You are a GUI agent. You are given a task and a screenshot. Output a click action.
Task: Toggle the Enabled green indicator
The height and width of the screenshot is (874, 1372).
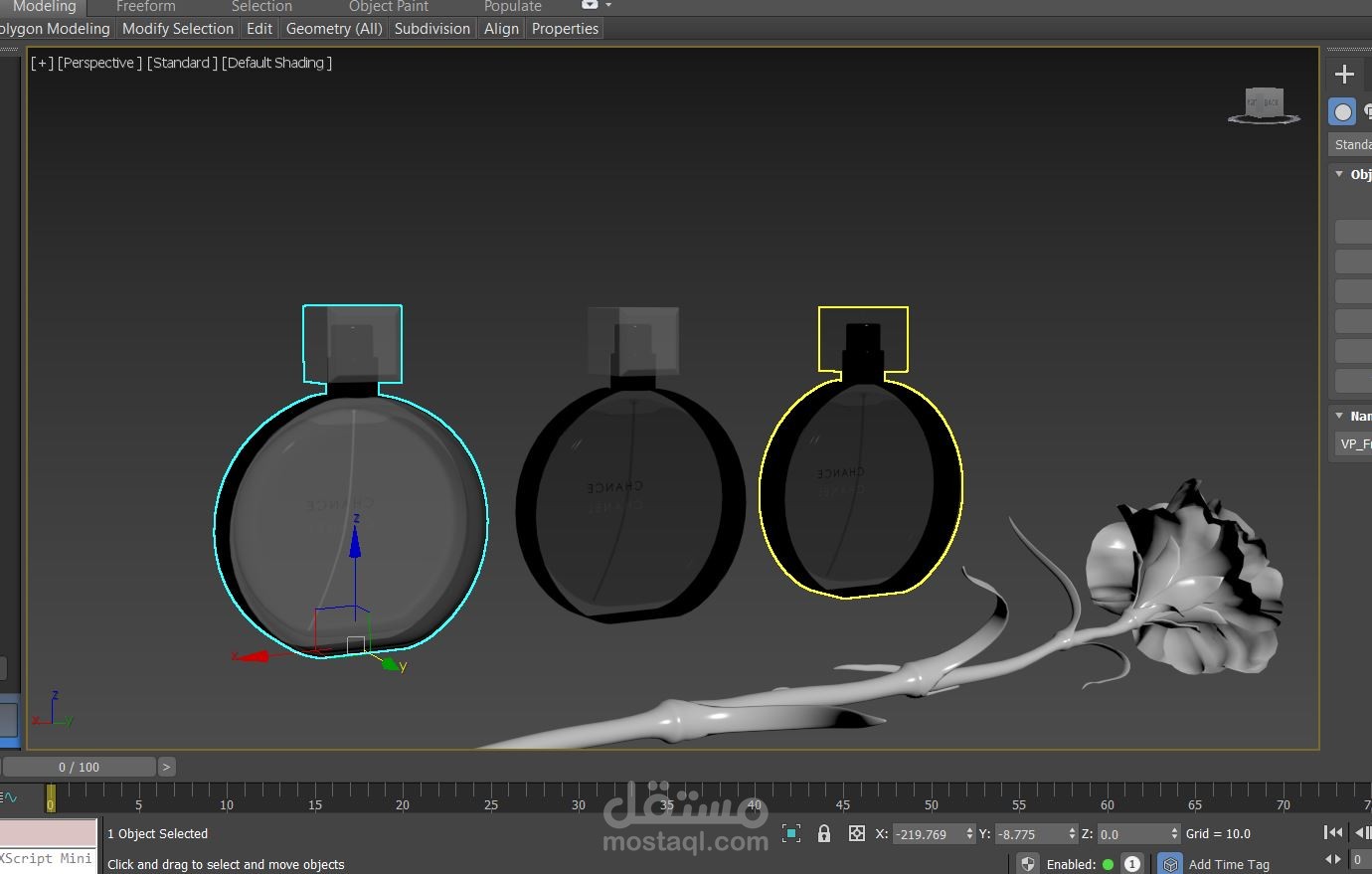[1108, 864]
